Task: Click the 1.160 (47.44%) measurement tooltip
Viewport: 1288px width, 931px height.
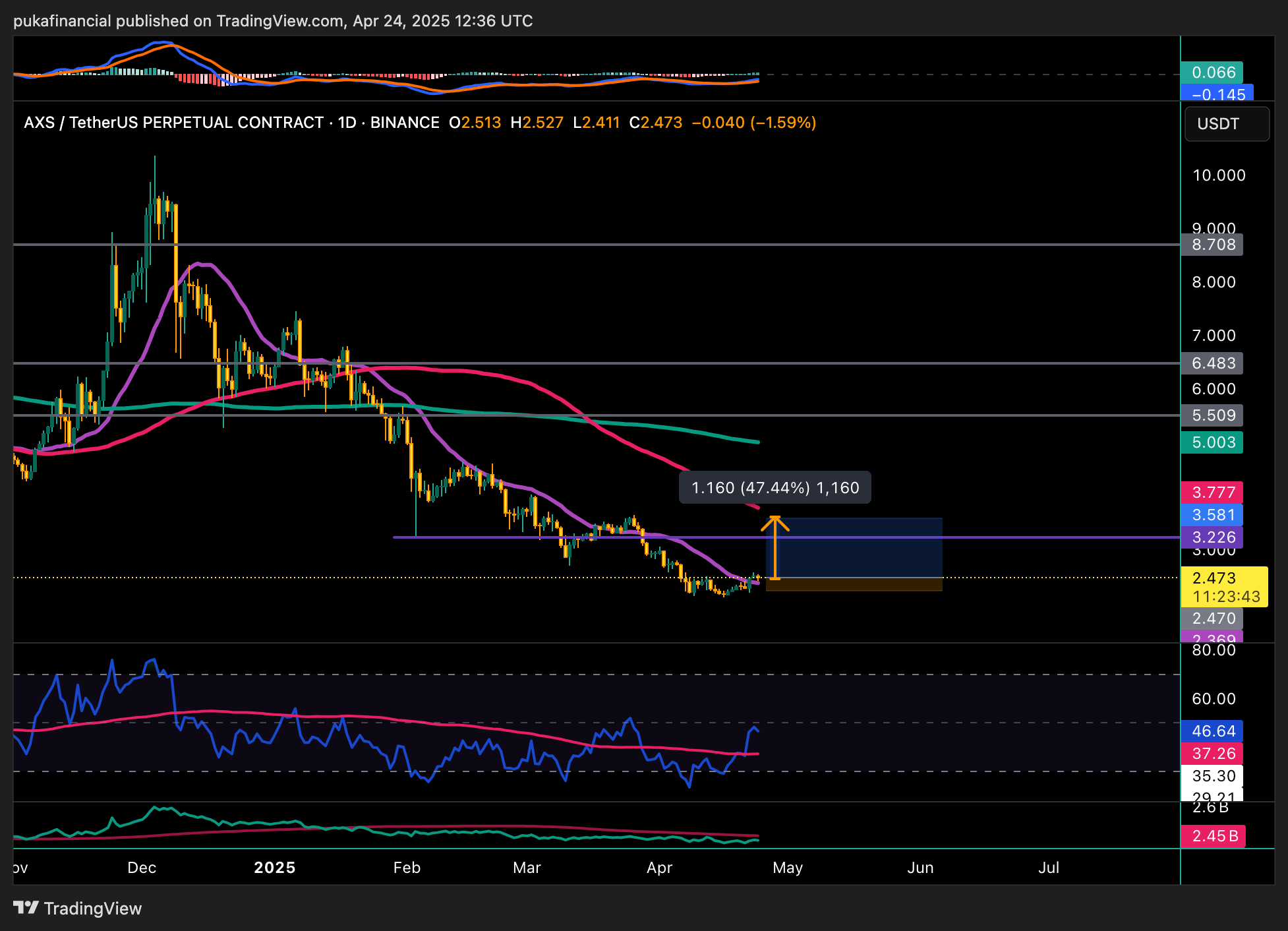Action: click(775, 488)
